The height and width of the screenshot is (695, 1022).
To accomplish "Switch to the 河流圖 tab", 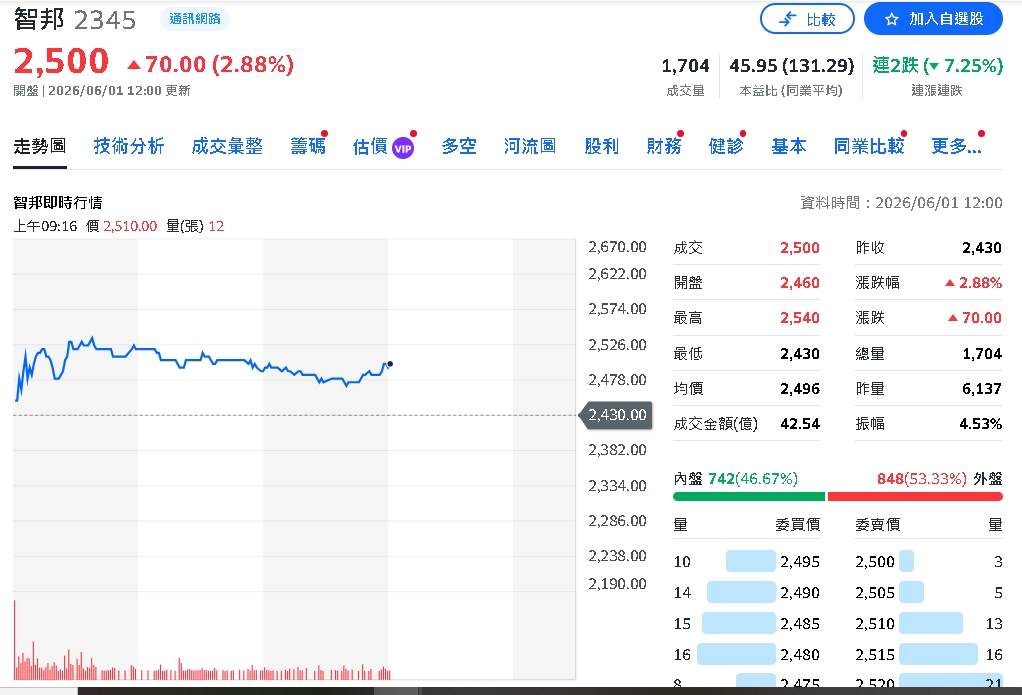I will coord(530,146).
